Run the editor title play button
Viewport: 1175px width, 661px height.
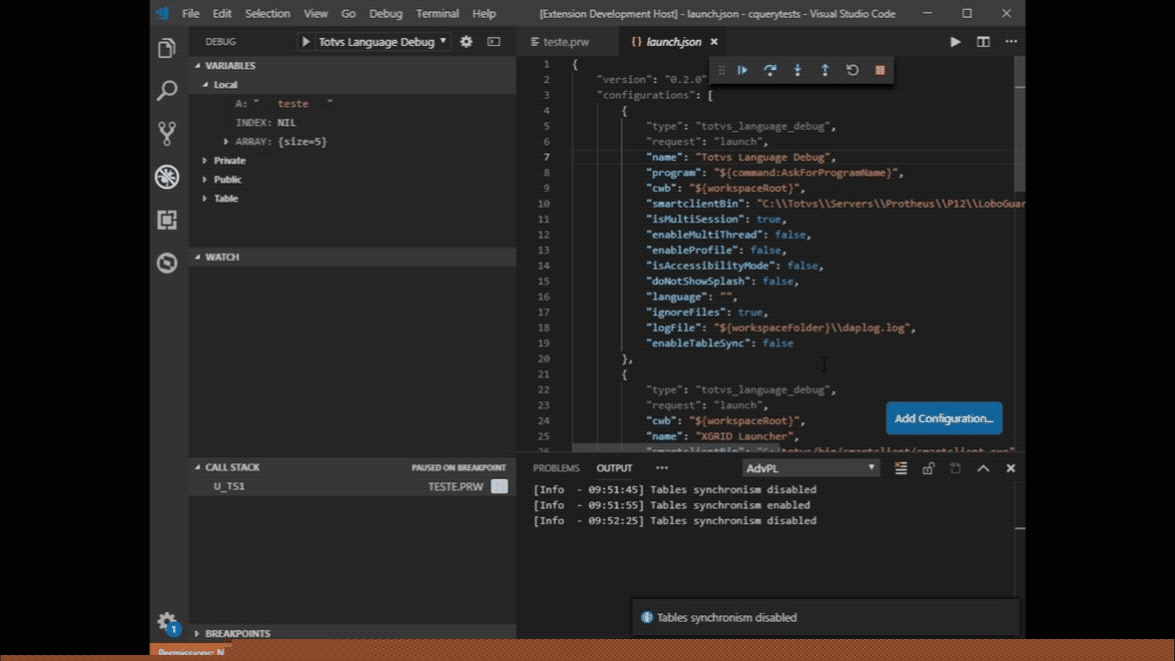click(x=955, y=42)
